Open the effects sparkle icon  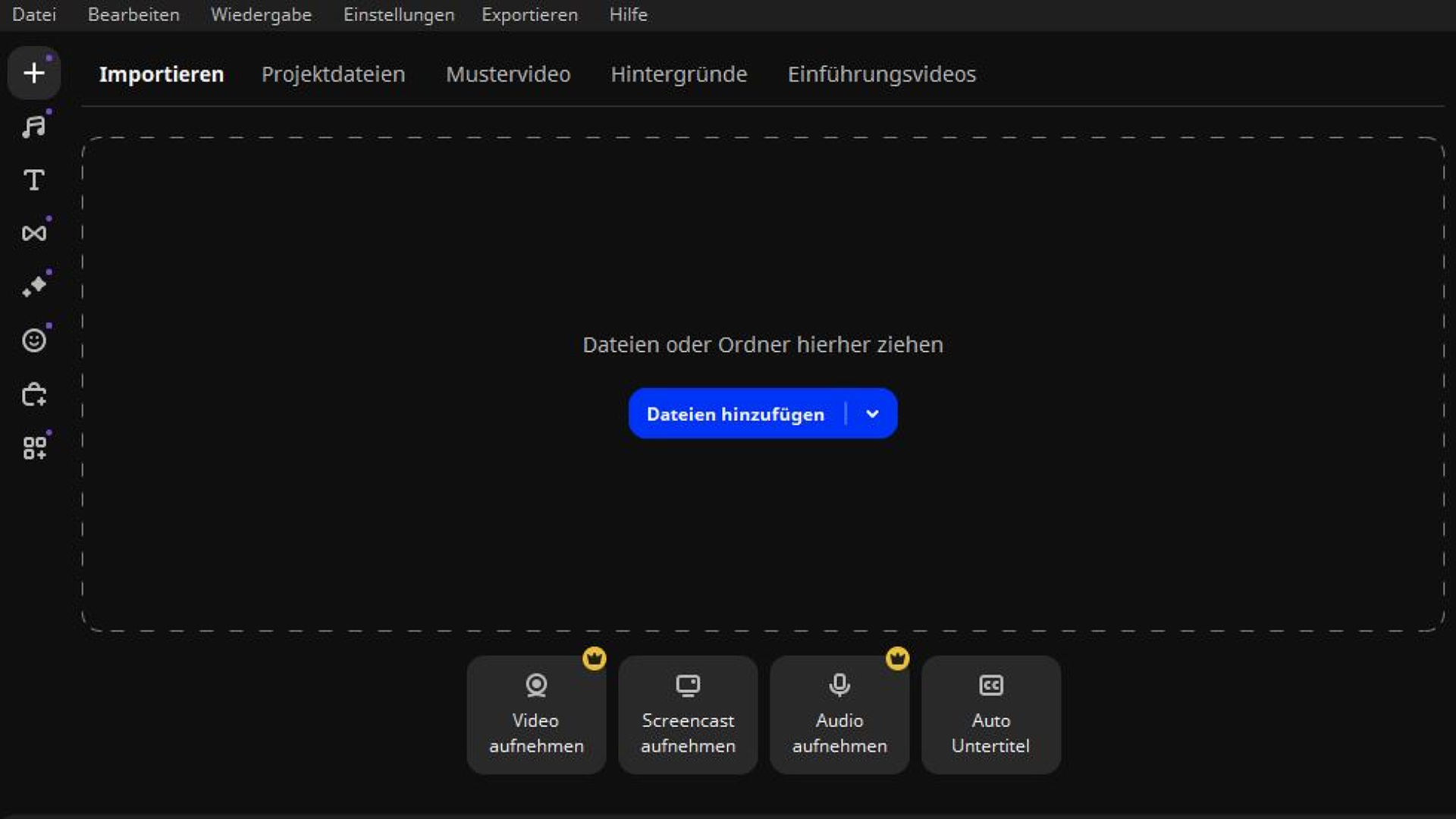[x=34, y=286]
